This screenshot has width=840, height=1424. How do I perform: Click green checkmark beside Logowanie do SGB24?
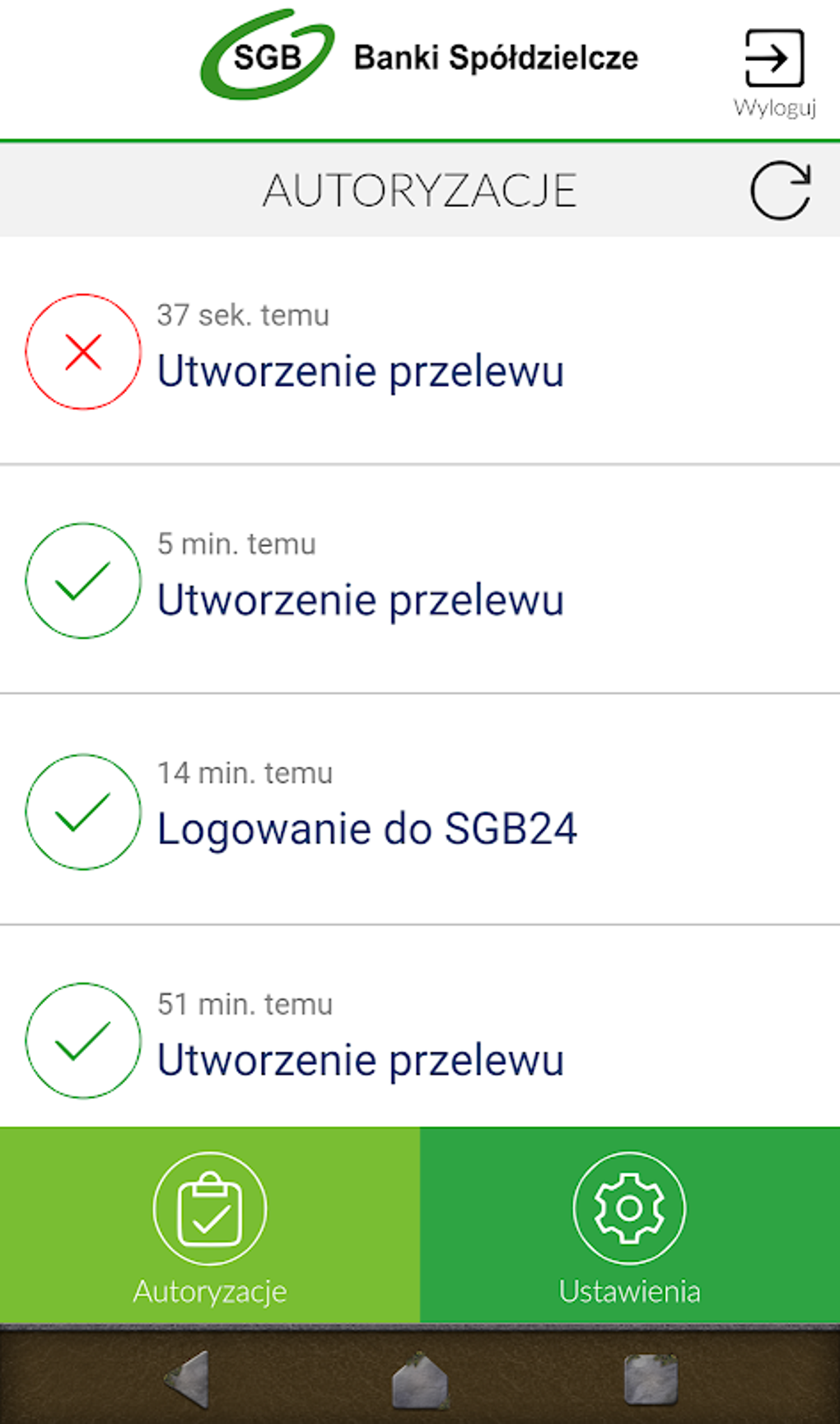[83, 811]
